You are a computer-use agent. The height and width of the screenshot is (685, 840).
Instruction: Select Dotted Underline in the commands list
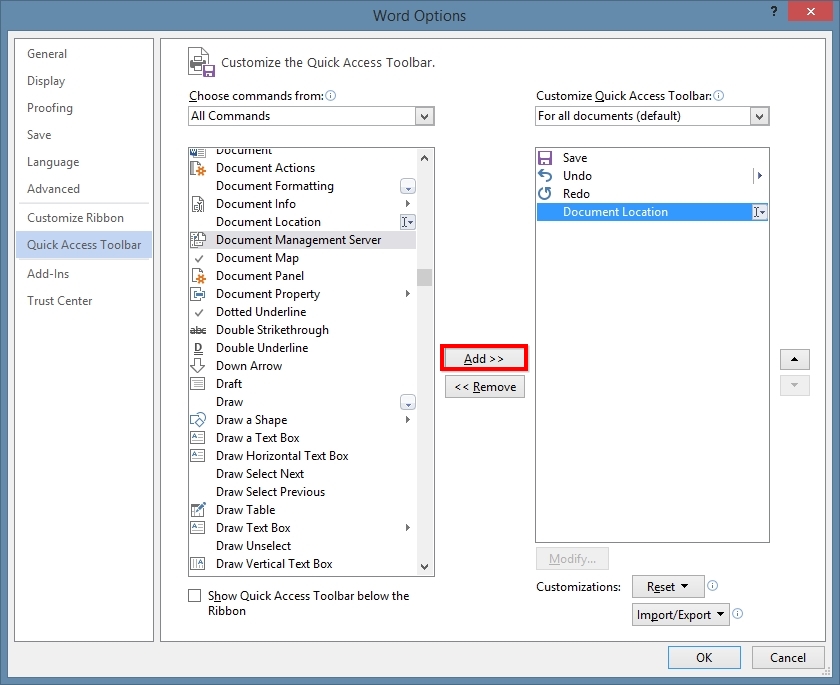point(303,312)
